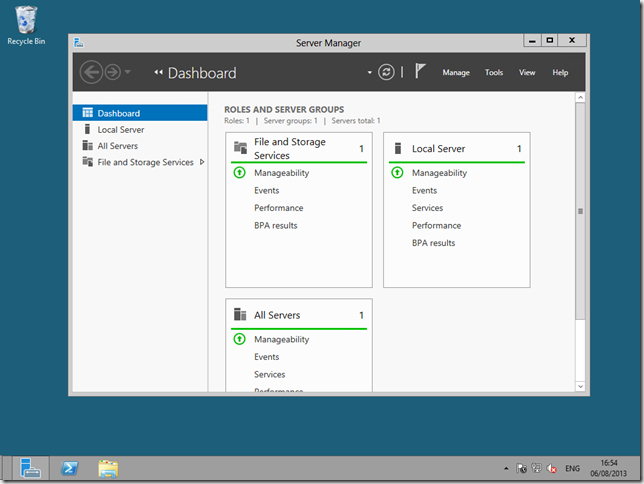Click the network tray icon

(x=536, y=468)
